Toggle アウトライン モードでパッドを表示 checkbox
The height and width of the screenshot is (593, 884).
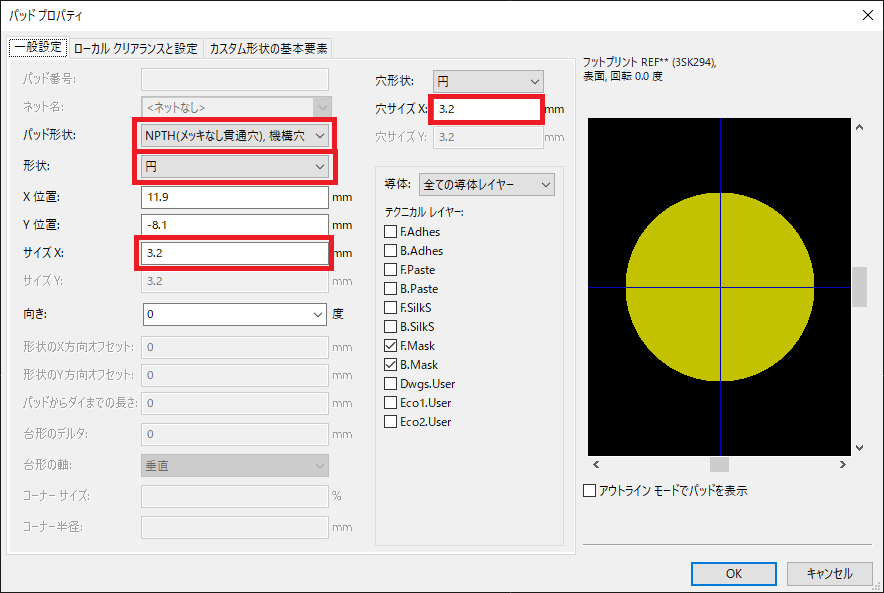point(589,490)
